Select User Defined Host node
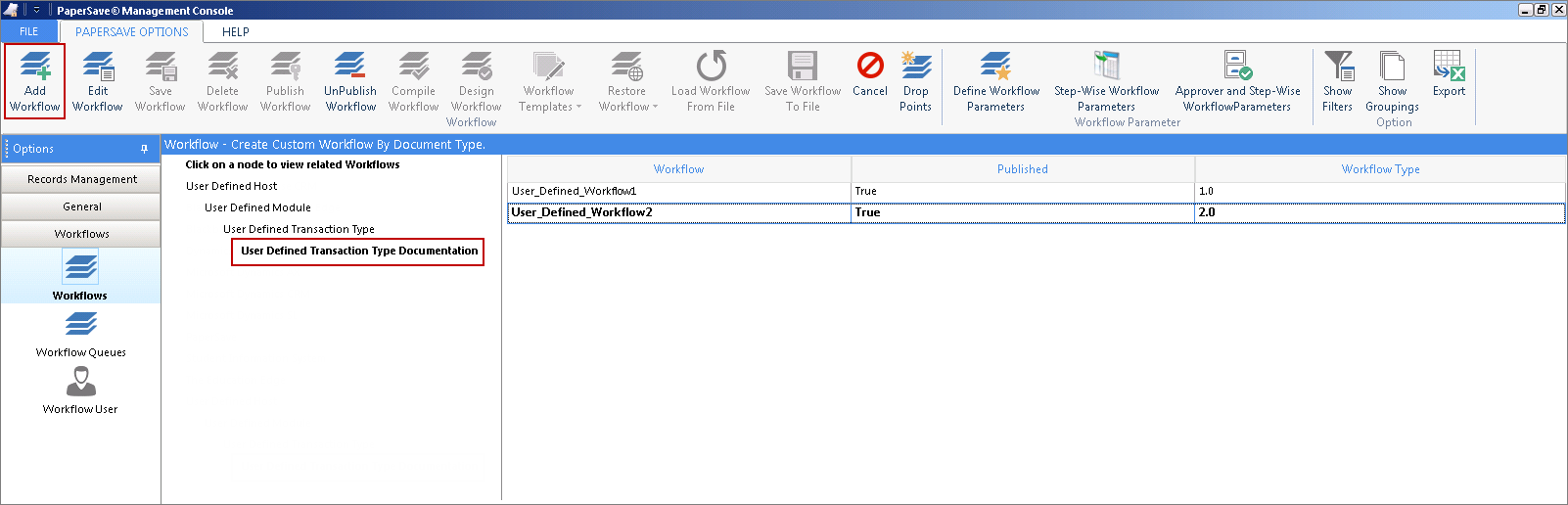Viewport: 1568px width, 505px height. [x=232, y=186]
